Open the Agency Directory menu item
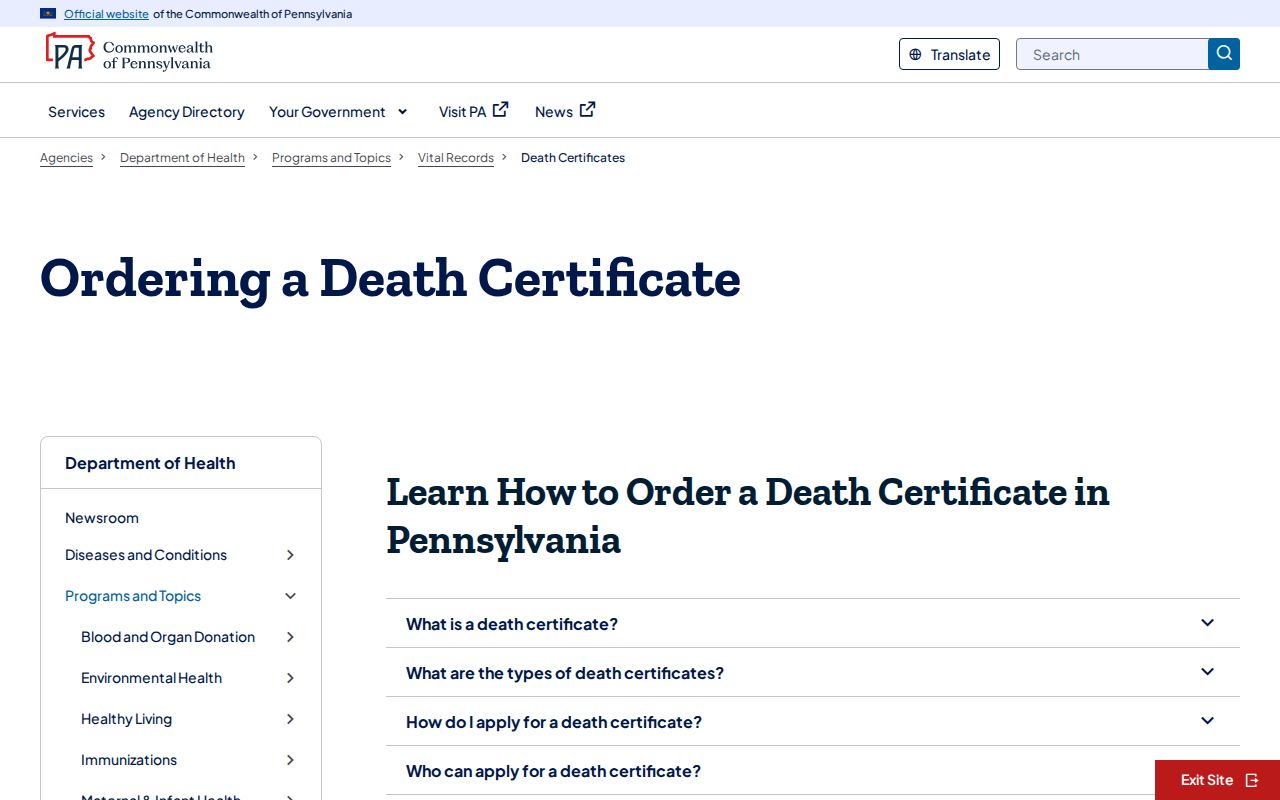1280x800 pixels. (x=187, y=112)
